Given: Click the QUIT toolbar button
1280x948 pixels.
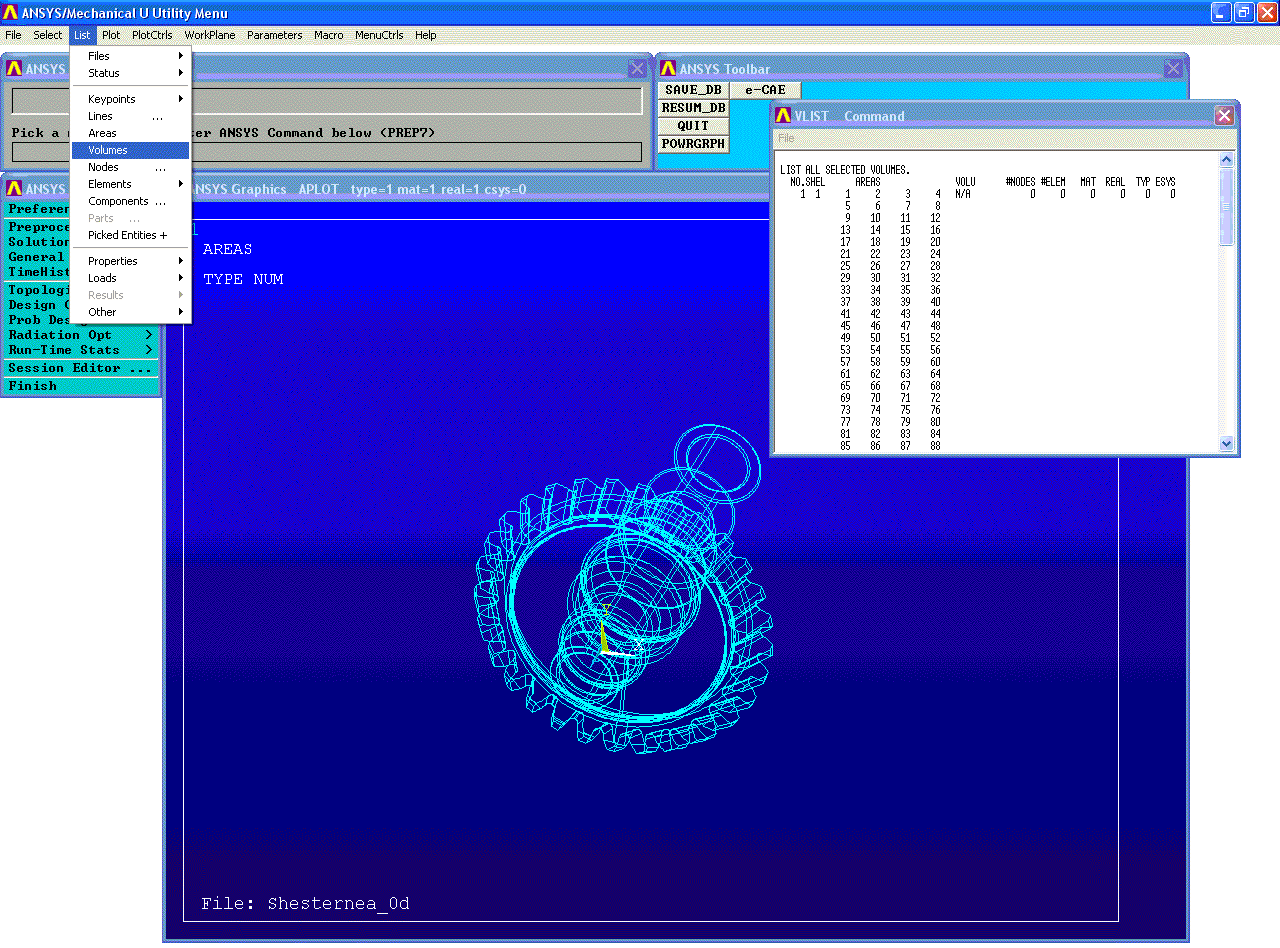Looking at the screenshot, I should pos(693,126).
